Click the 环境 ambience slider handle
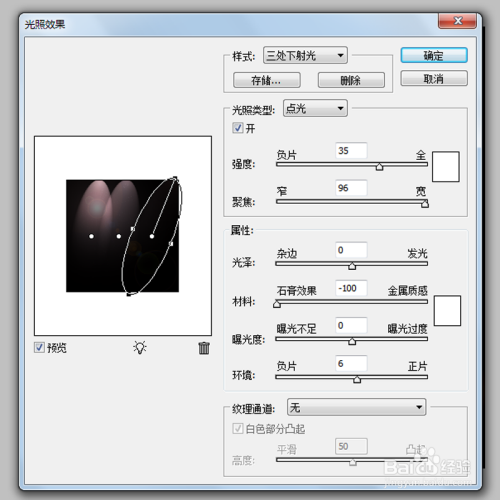Image resolution: width=500 pixels, height=500 pixels. [357, 379]
